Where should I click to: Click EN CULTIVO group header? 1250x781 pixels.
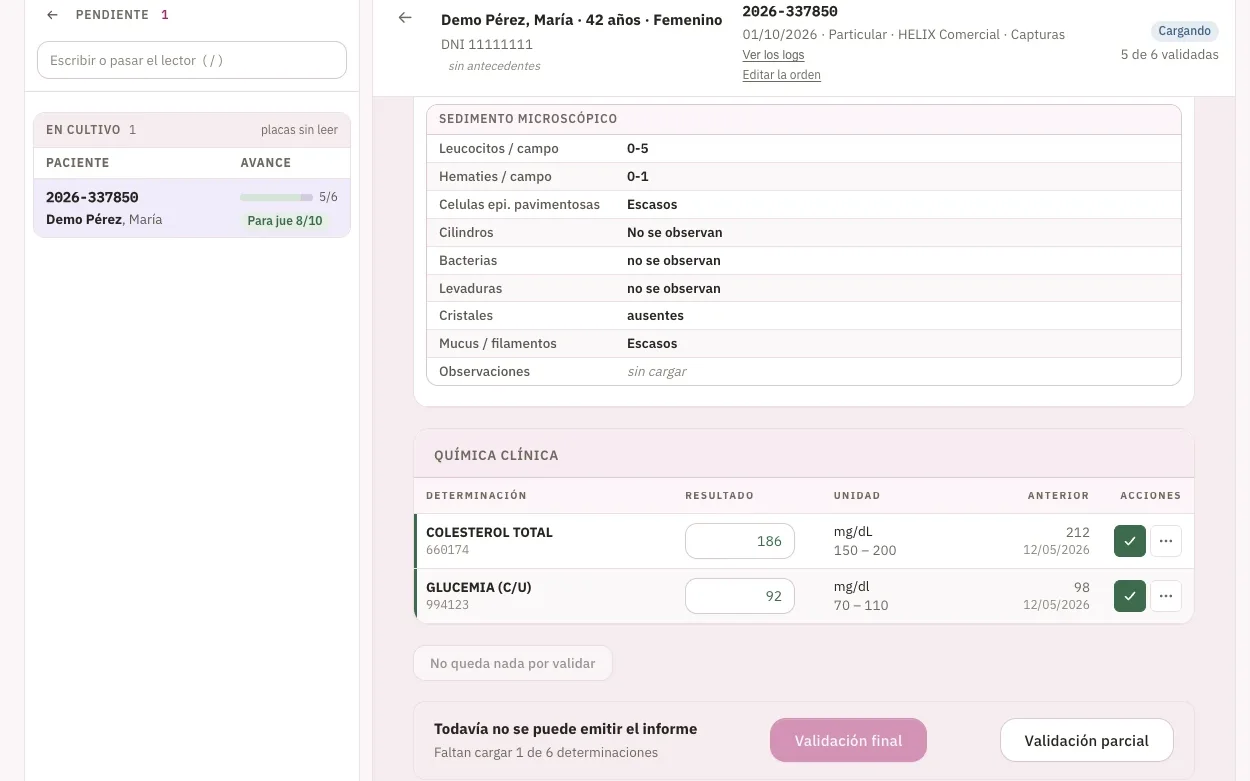[x=192, y=130]
